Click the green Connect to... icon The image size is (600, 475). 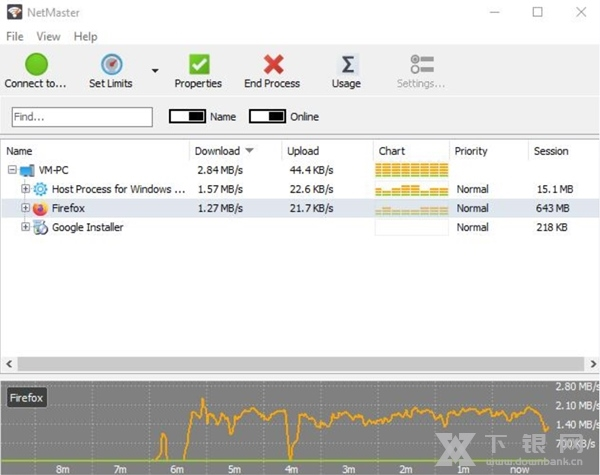coord(36,64)
